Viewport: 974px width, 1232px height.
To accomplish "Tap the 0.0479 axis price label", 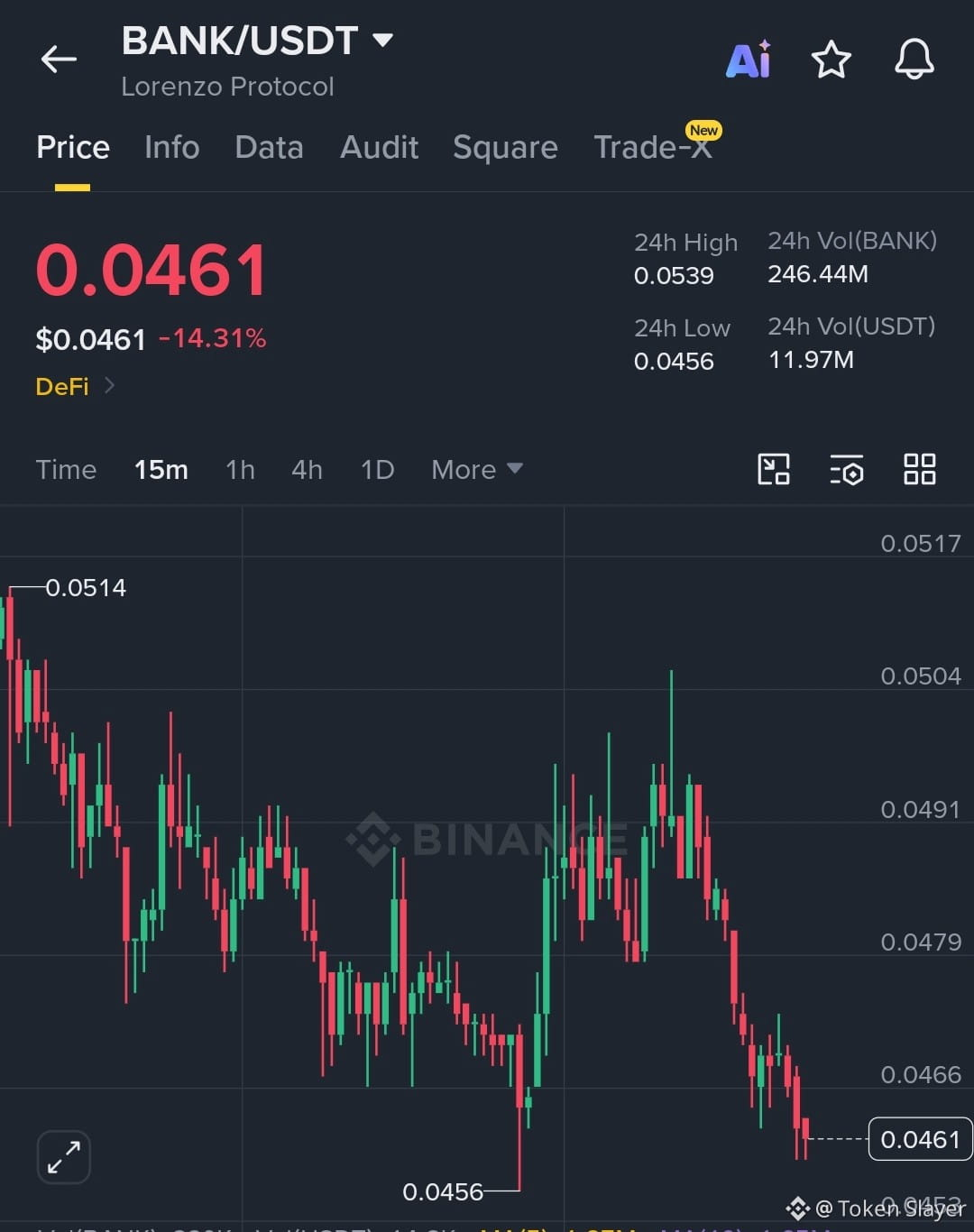I will 921,942.
